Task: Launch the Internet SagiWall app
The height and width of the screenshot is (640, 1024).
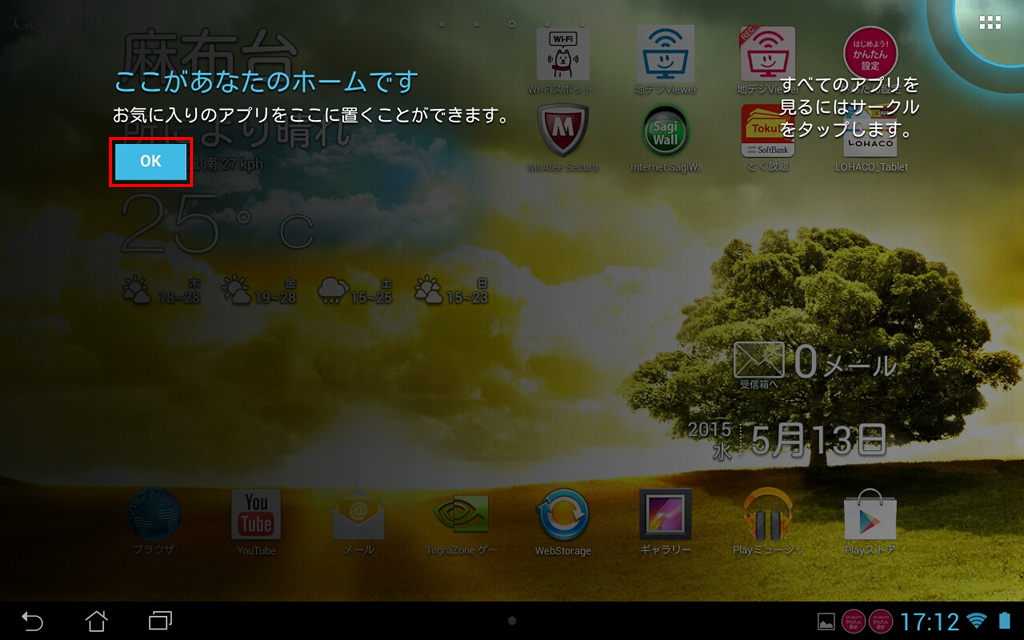Action: point(665,131)
